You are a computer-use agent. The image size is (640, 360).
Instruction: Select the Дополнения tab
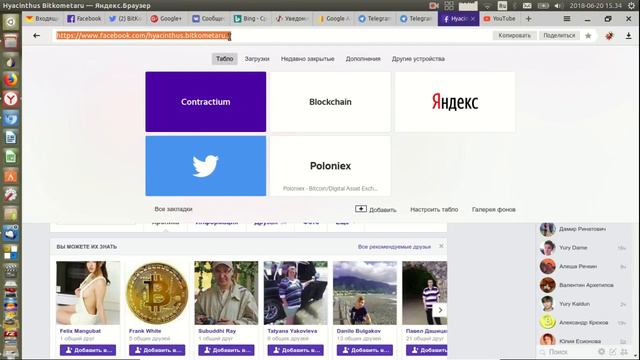(363, 59)
